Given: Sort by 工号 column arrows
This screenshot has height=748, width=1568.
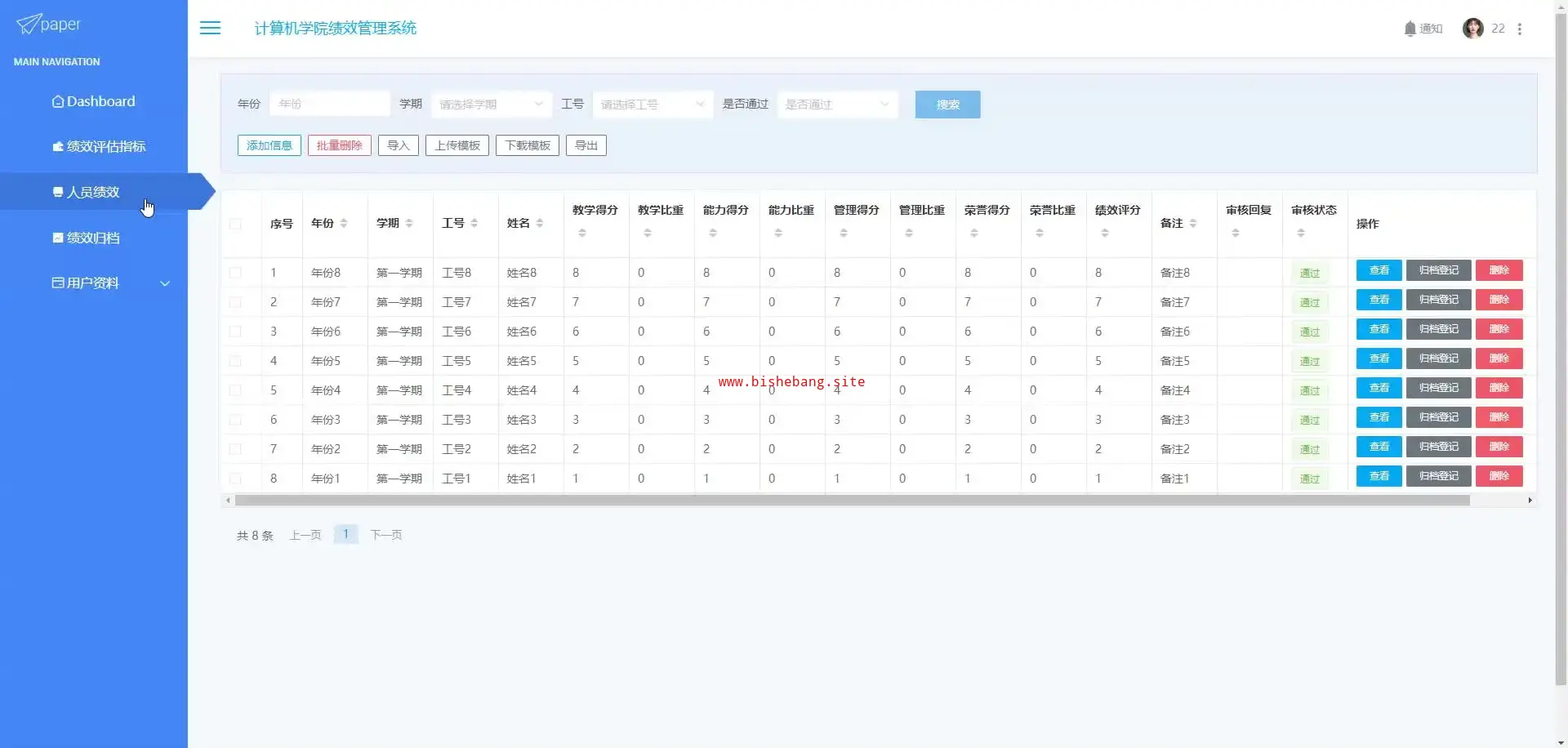Looking at the screenshot, I should point(474,223).
